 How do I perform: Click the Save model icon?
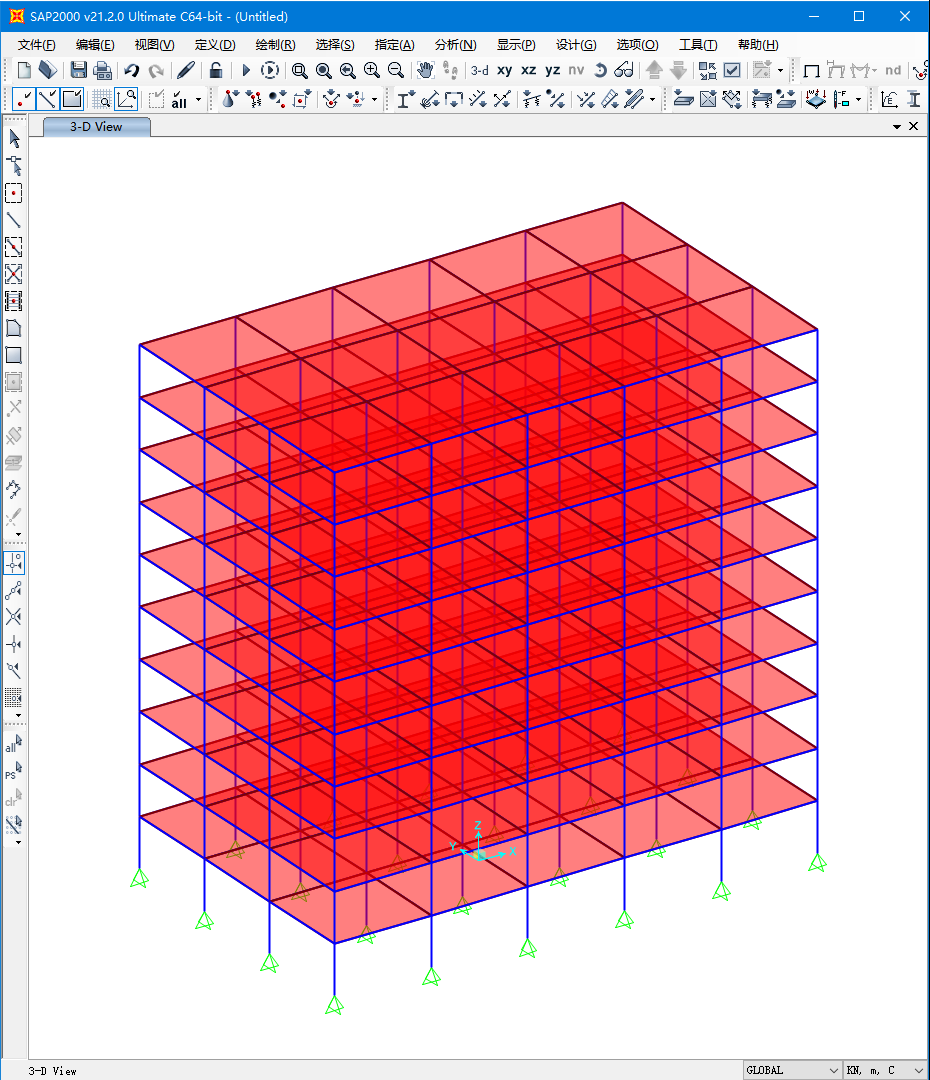tap(78, 70)
